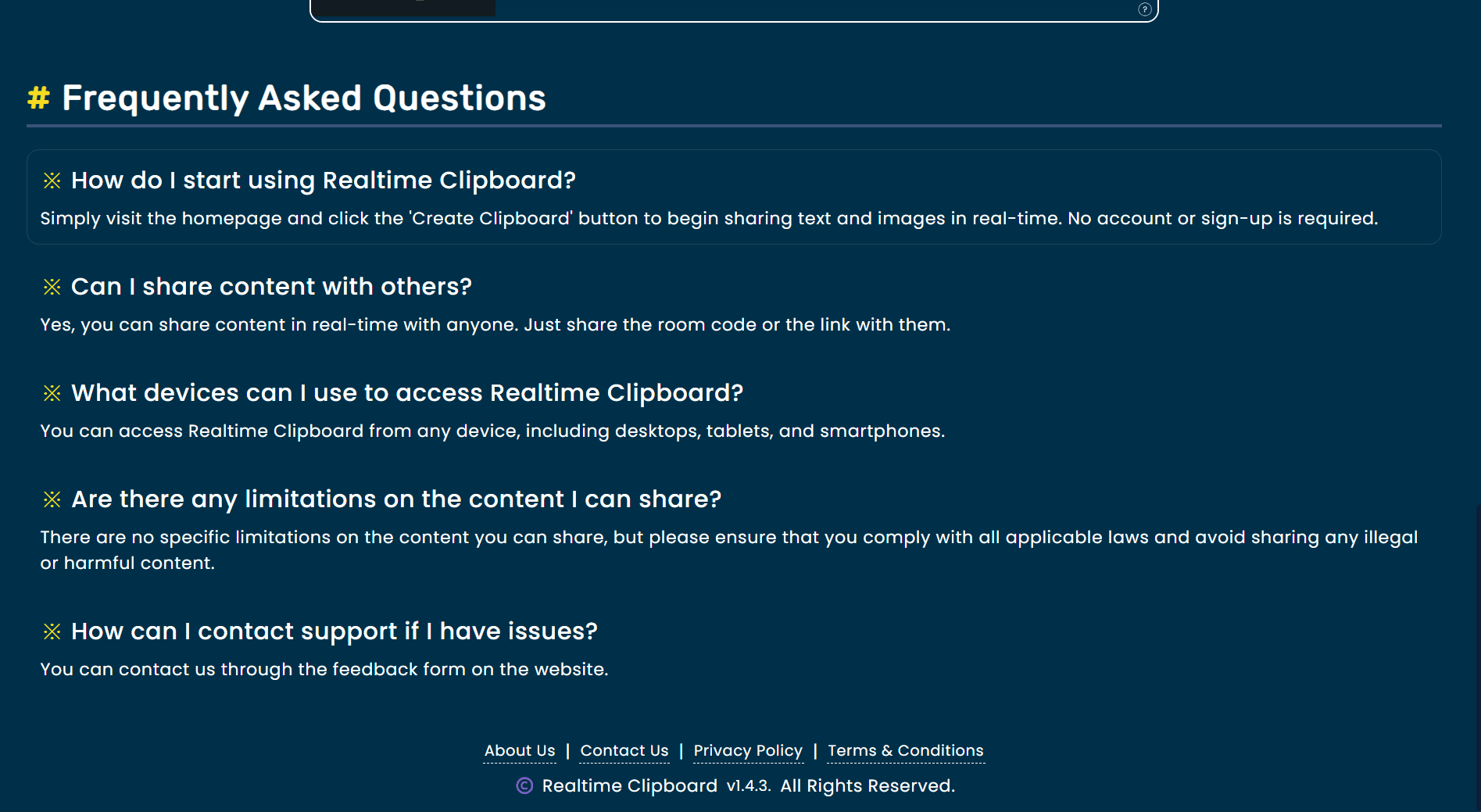This screenshot has width=1481, height=812.
Task: Open the About Us link
Action: pos(518,750)
